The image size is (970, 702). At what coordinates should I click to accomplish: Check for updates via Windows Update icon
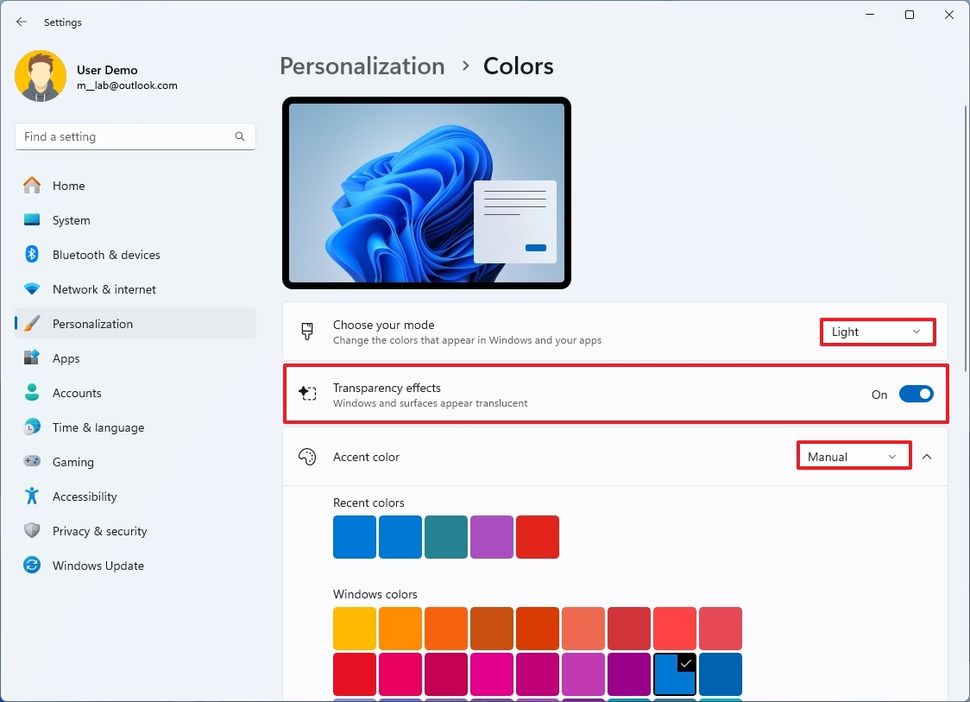[x=30, y=565]
